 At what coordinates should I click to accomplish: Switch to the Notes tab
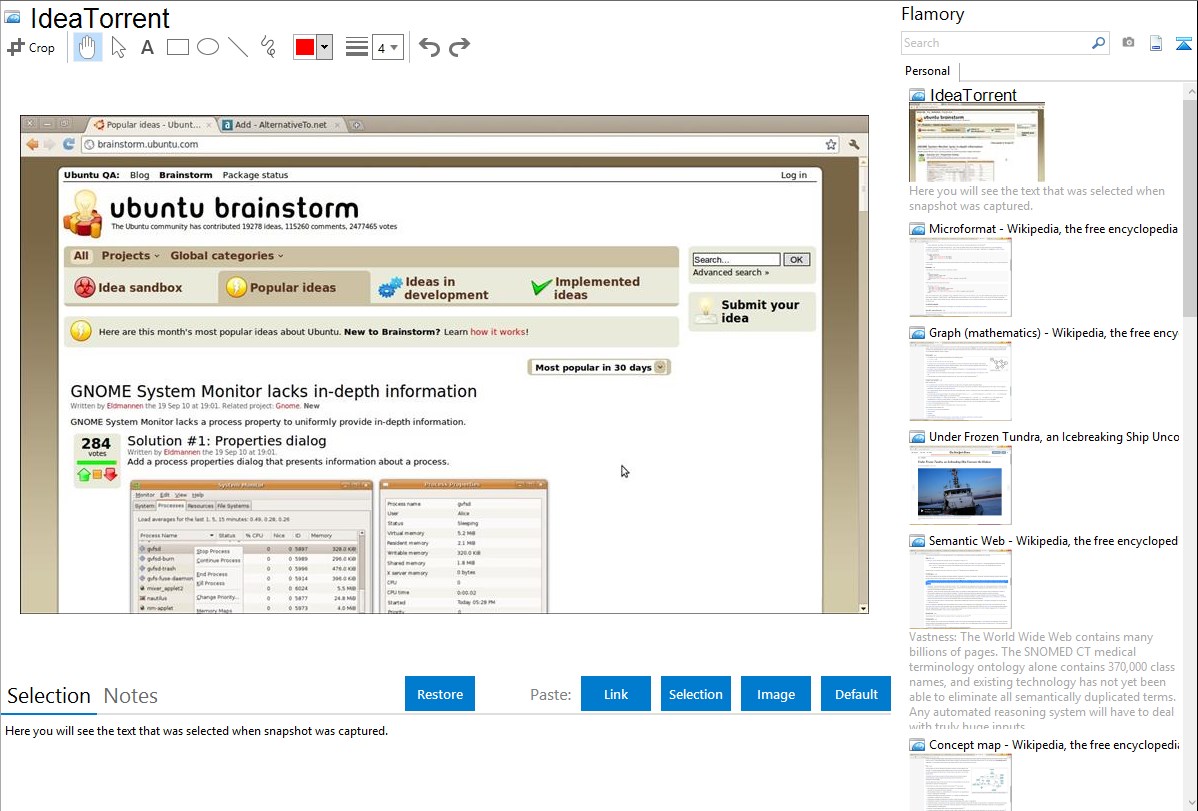pyautogui.click(x=131, y=696)
